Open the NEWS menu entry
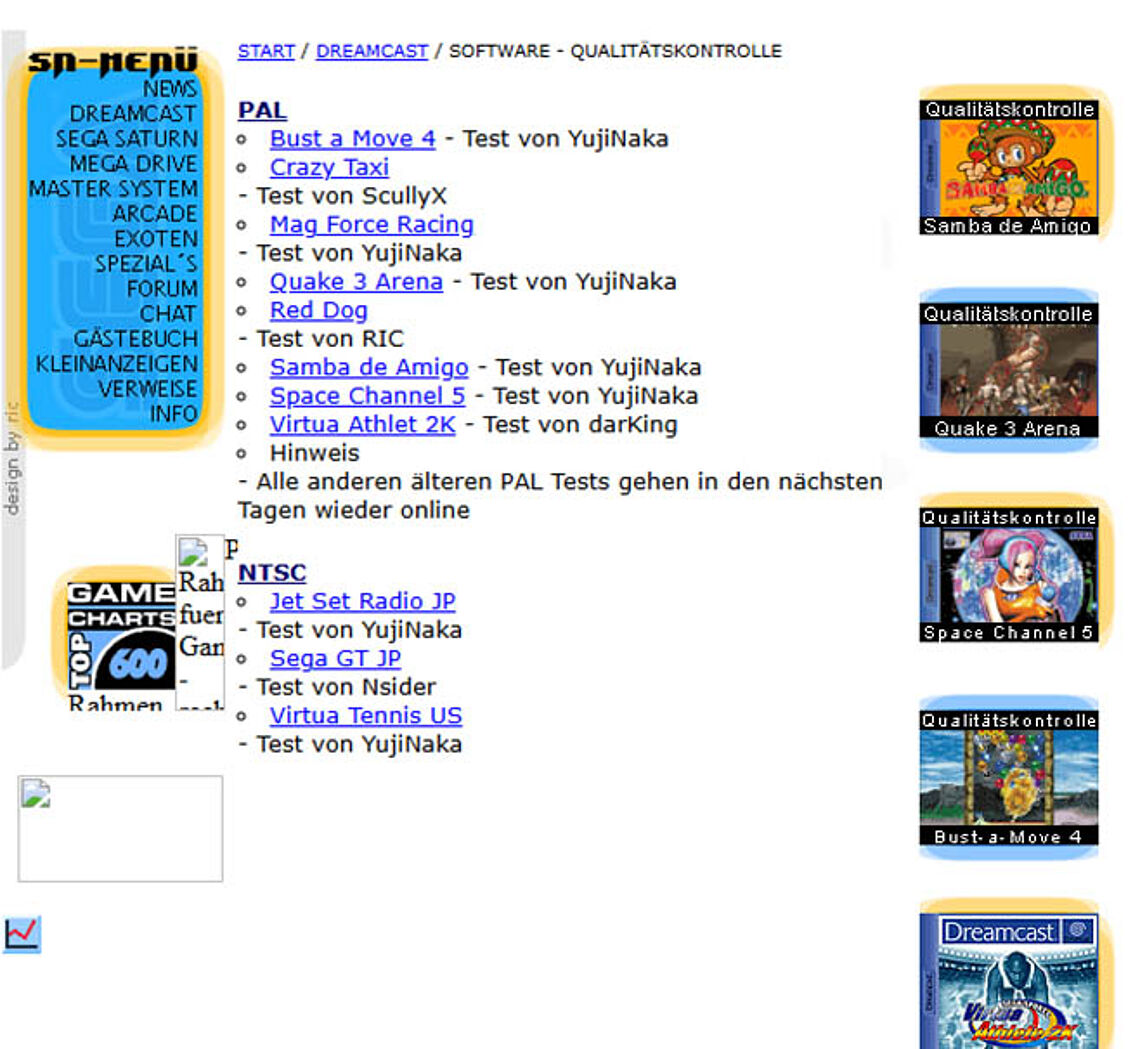The width and height of the screenshot is (1140, 1049). 169,89
